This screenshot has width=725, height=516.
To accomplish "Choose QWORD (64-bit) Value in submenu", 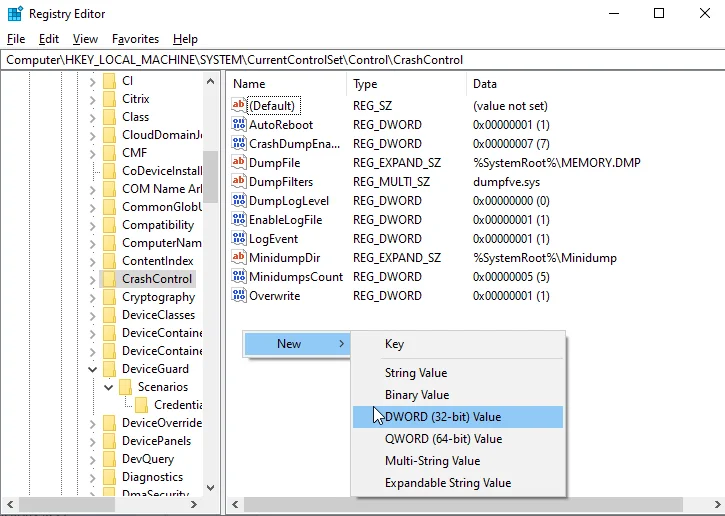I will point(458,439).
